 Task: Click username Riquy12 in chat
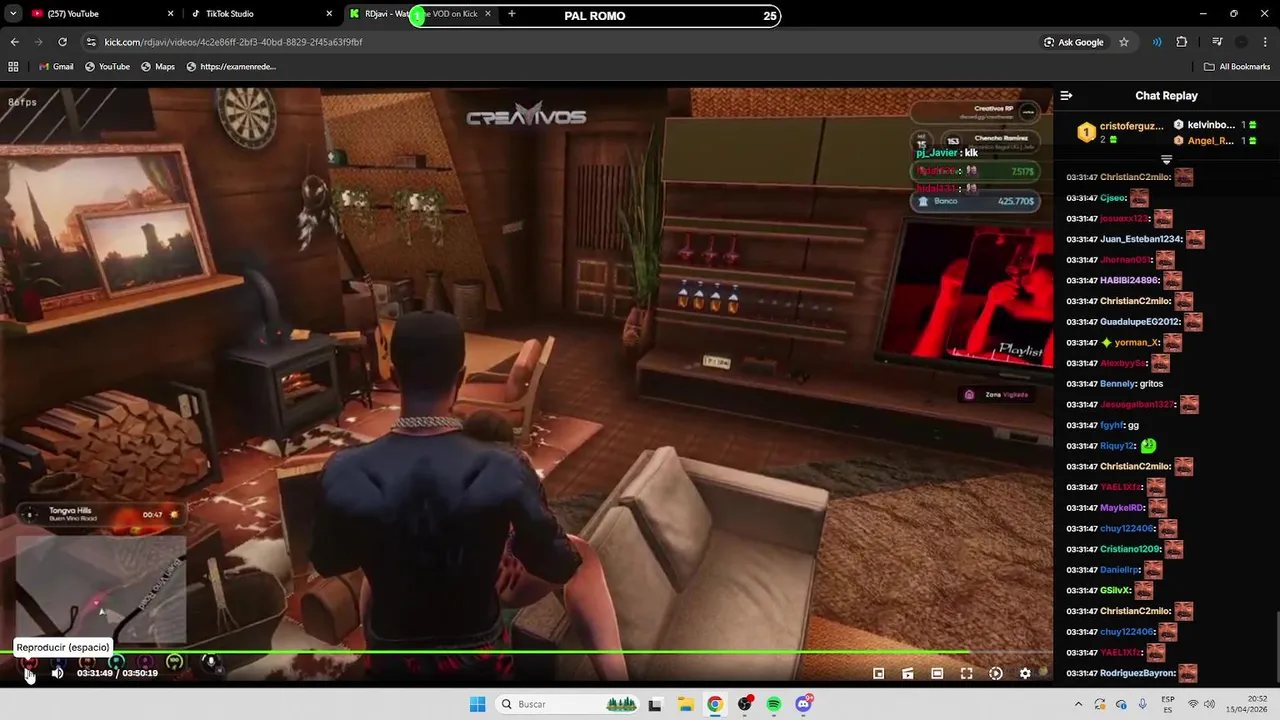point(1117,446)
